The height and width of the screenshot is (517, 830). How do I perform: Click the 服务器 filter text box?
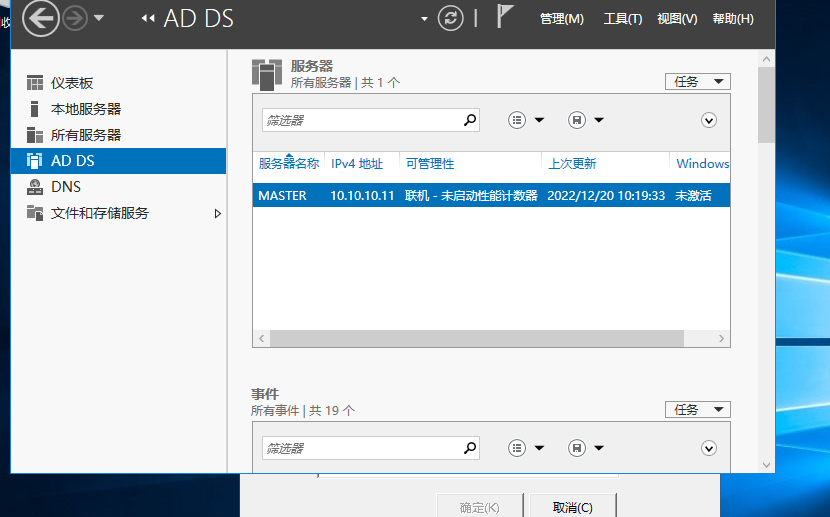click(x=371, y=120)
